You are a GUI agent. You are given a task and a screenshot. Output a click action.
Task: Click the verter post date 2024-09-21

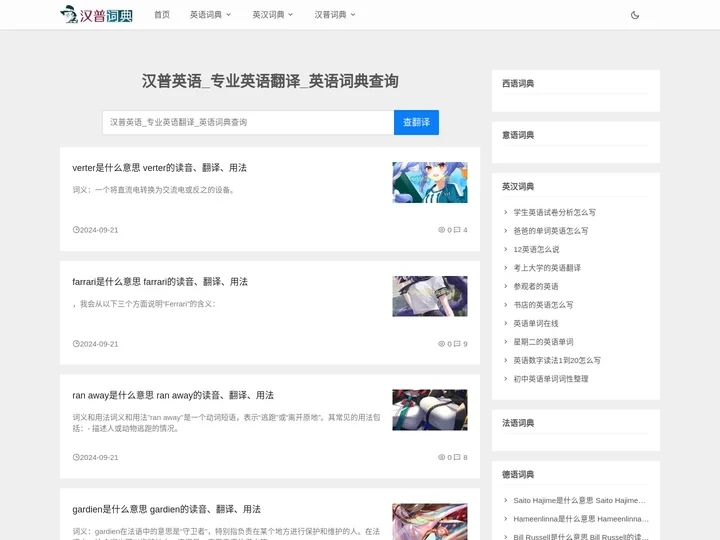[99, 230]
